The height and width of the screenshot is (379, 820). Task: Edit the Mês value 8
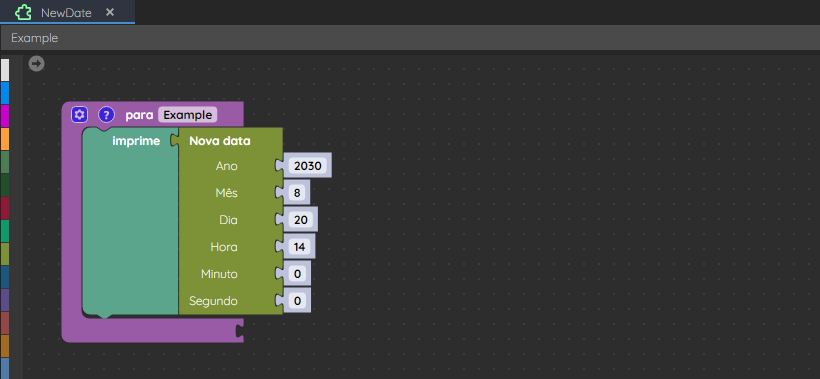pos(297,193)
